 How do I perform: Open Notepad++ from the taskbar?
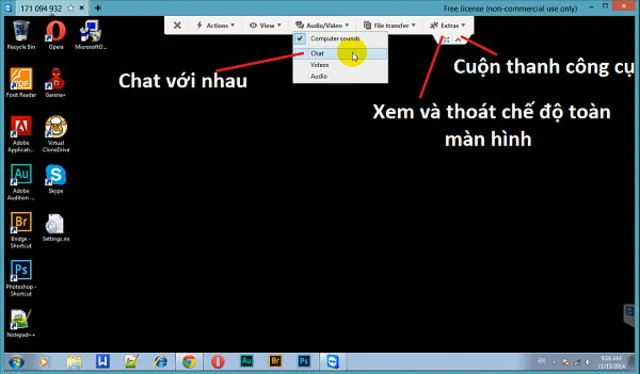[131, 362]
